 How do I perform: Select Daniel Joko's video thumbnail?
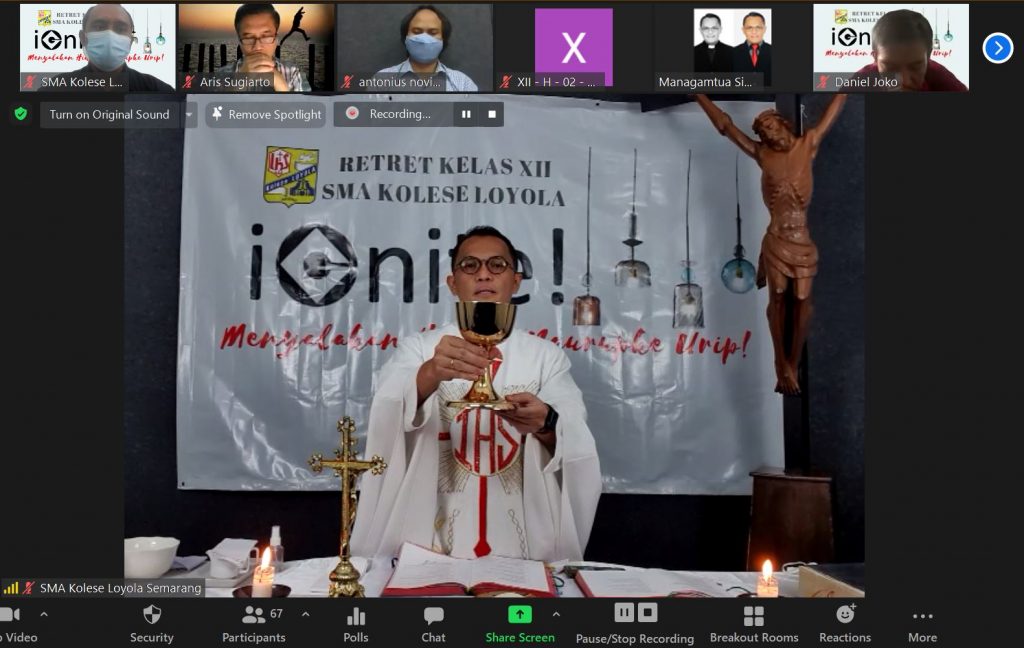891,47
